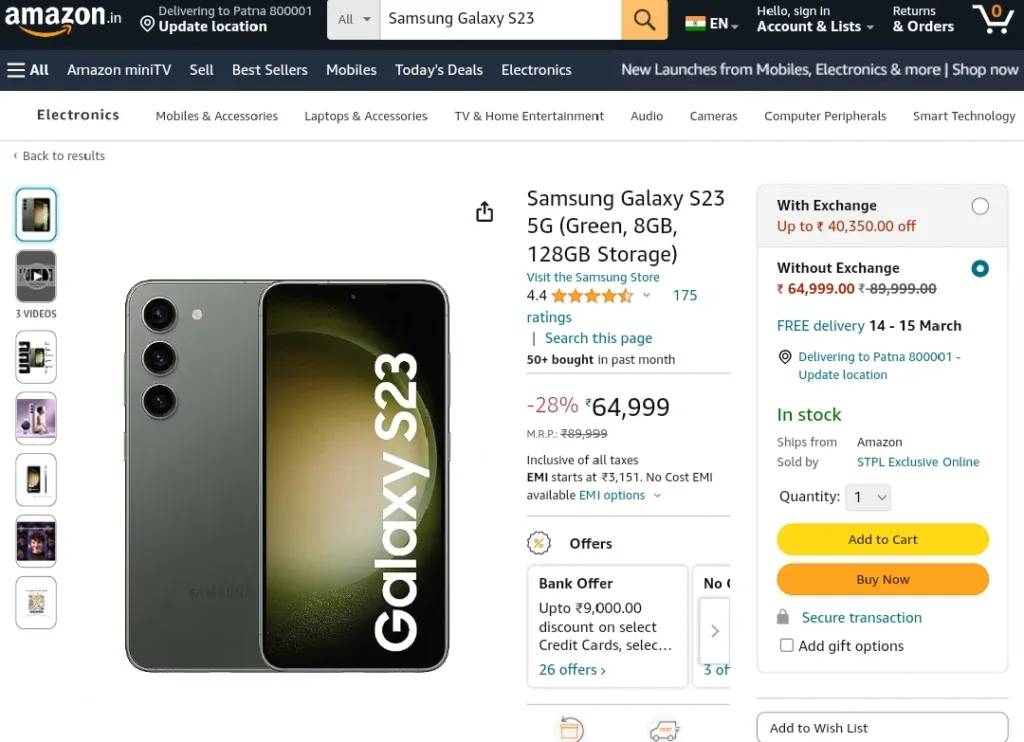Select the Without Exchange radio option

click(x=980, y=268)
